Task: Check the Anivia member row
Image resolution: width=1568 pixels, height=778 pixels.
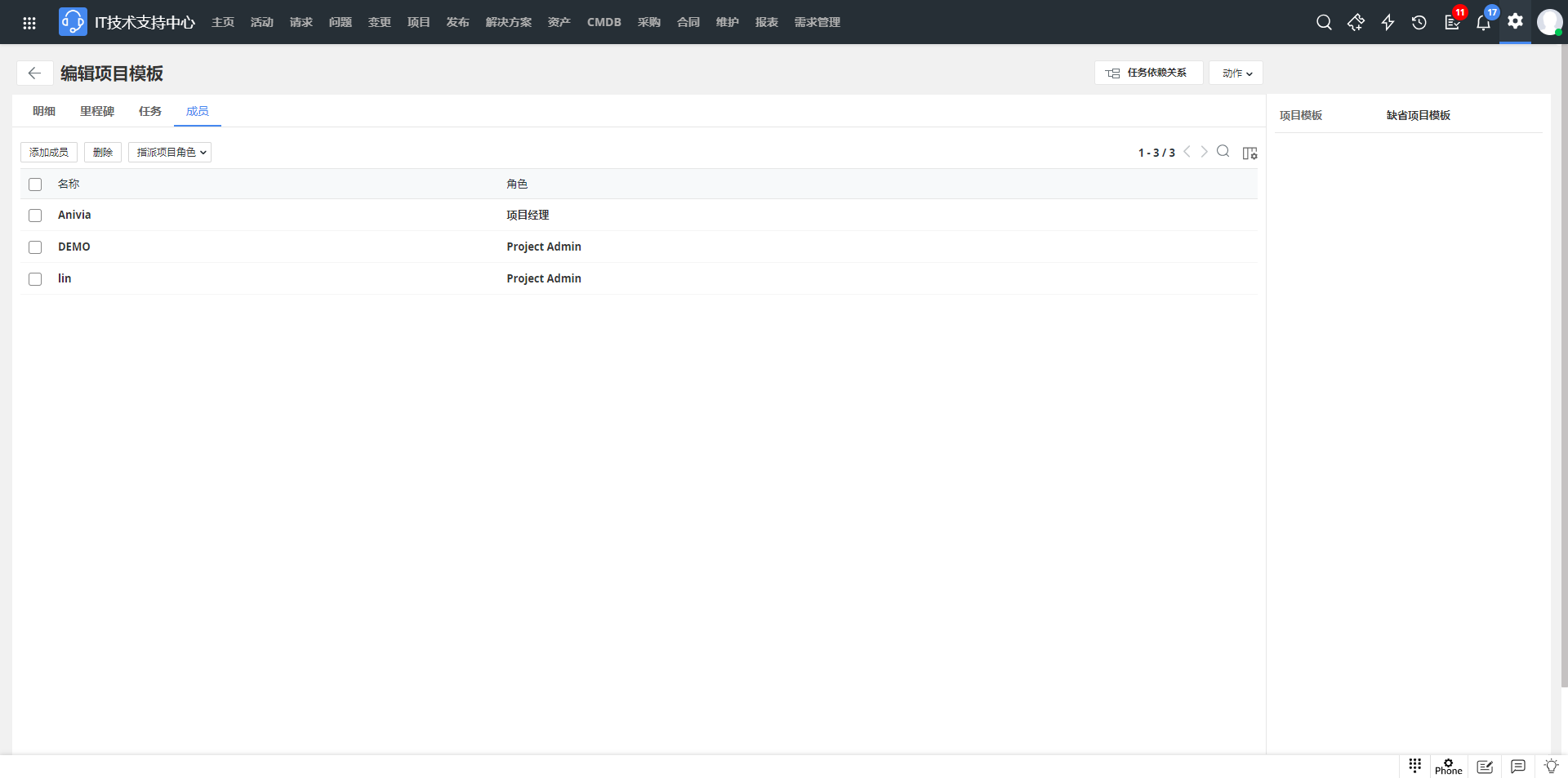Action: [x=35, y=216]
